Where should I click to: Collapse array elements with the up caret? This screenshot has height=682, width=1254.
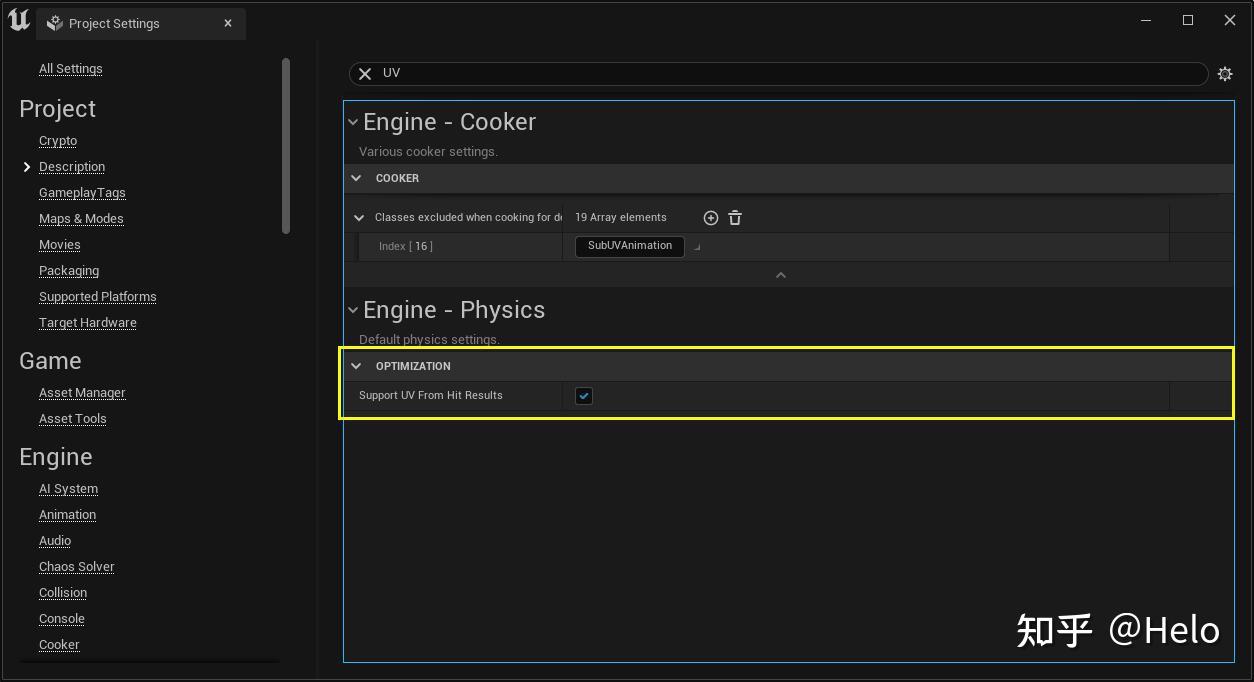pyautogui.click(x=780, y=273)
